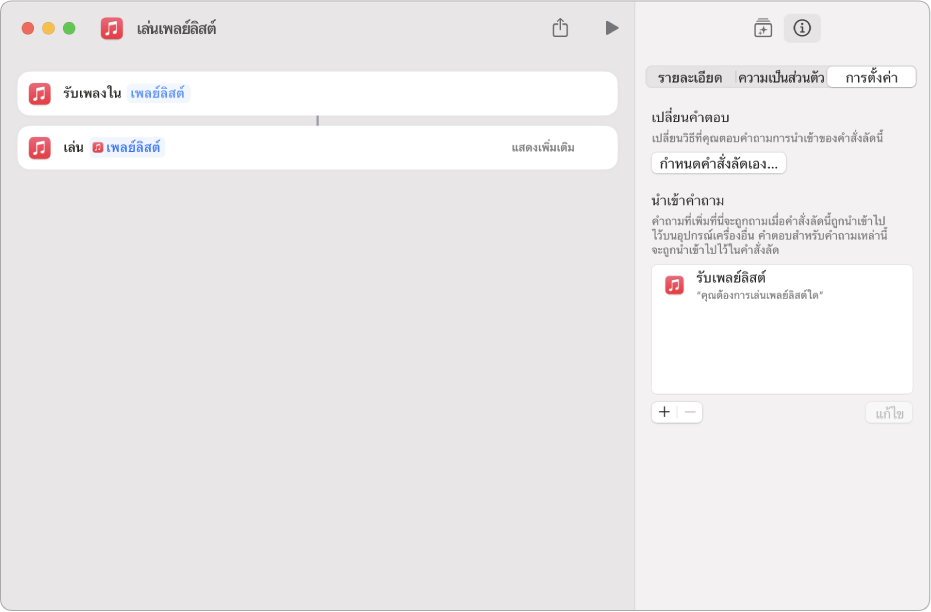Switch to the ความเป็นส่วนตัว tab
Viewport: 931px width, 612px height.
click(x=781, y=78)
